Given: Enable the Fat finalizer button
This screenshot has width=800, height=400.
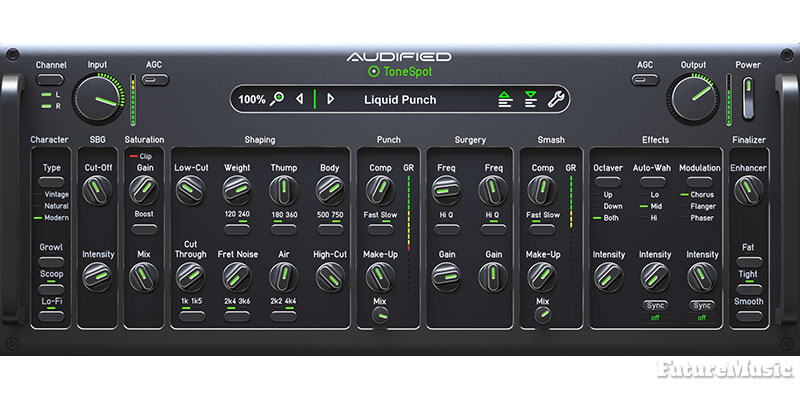Looking at the screenshot, I should tap(749, 262).
